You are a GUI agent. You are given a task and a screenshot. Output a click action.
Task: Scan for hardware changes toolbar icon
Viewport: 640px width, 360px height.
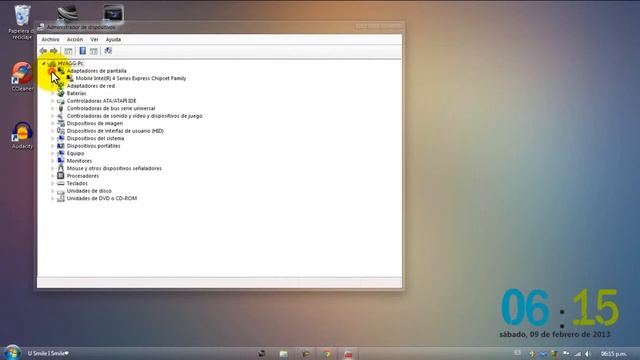(108, 51)
